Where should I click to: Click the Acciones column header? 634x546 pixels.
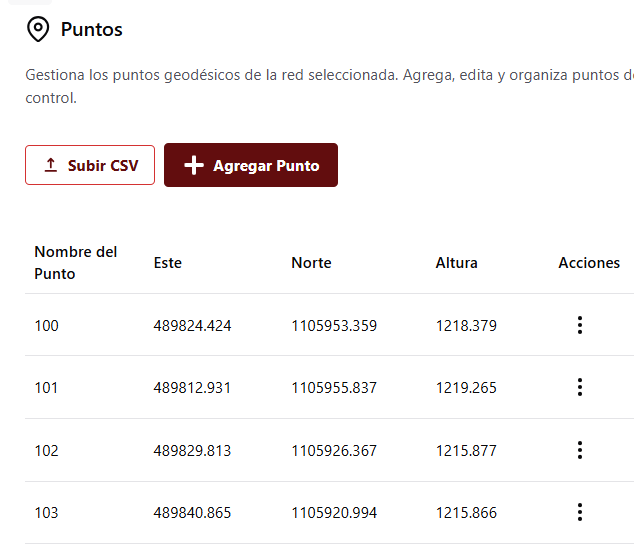tap(589, 263)
